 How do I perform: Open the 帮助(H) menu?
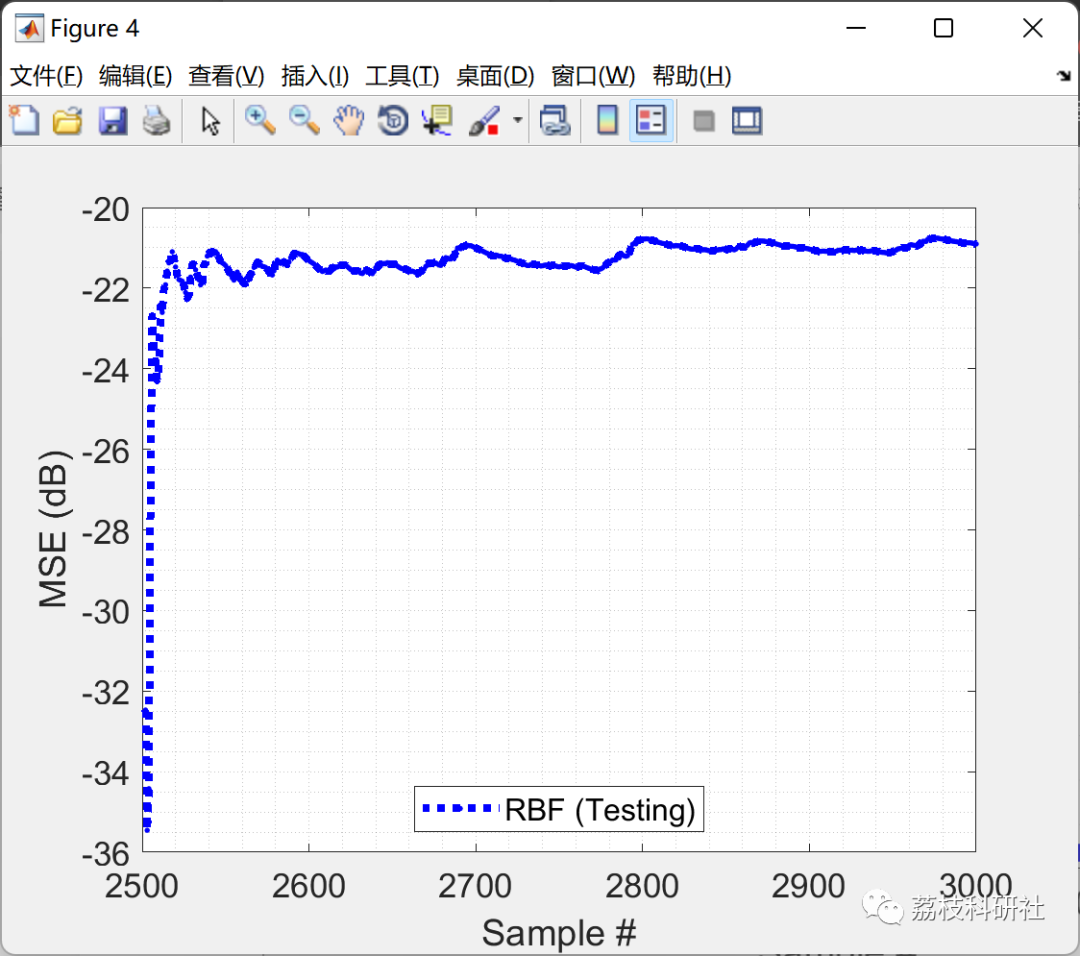pos(692,76)
